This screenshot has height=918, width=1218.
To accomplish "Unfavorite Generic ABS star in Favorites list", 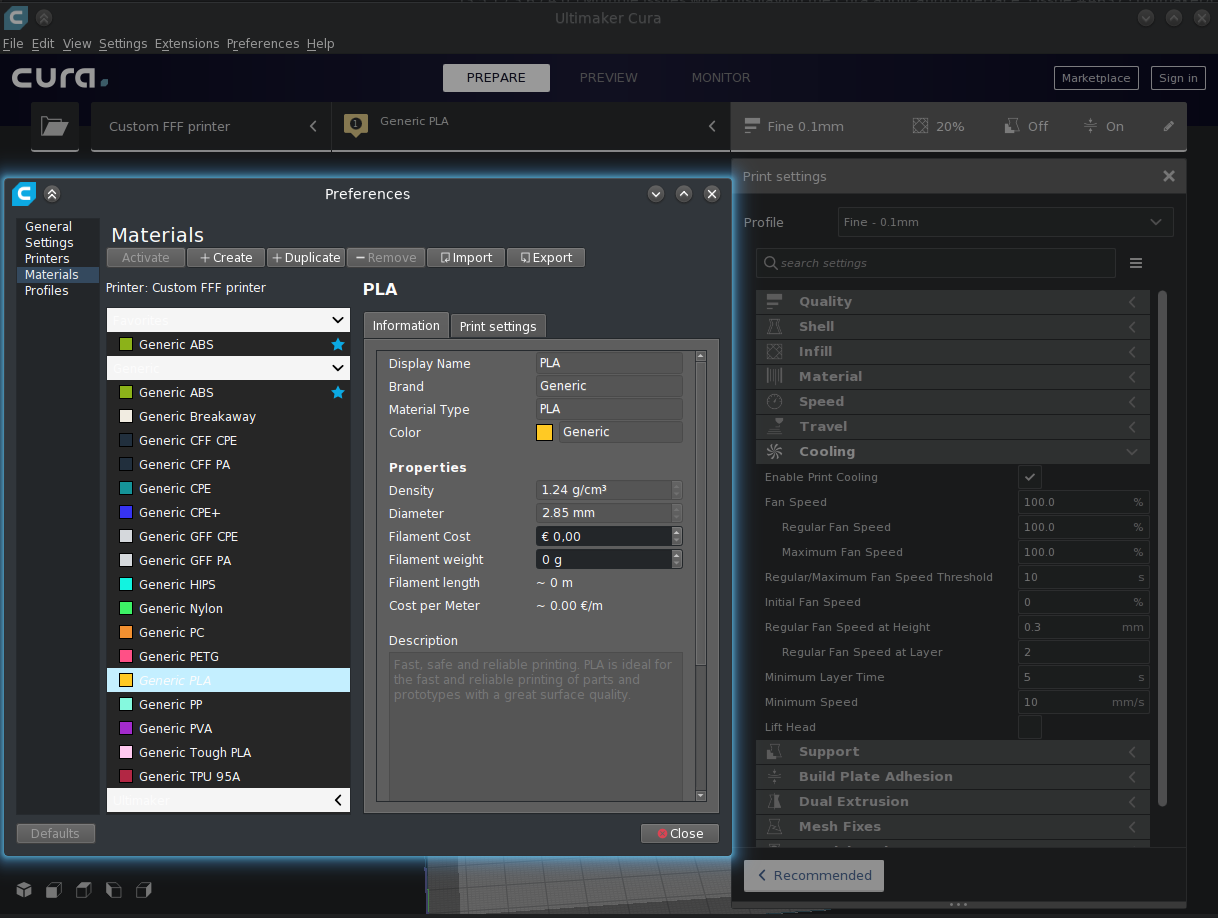I will click(338, 344).
